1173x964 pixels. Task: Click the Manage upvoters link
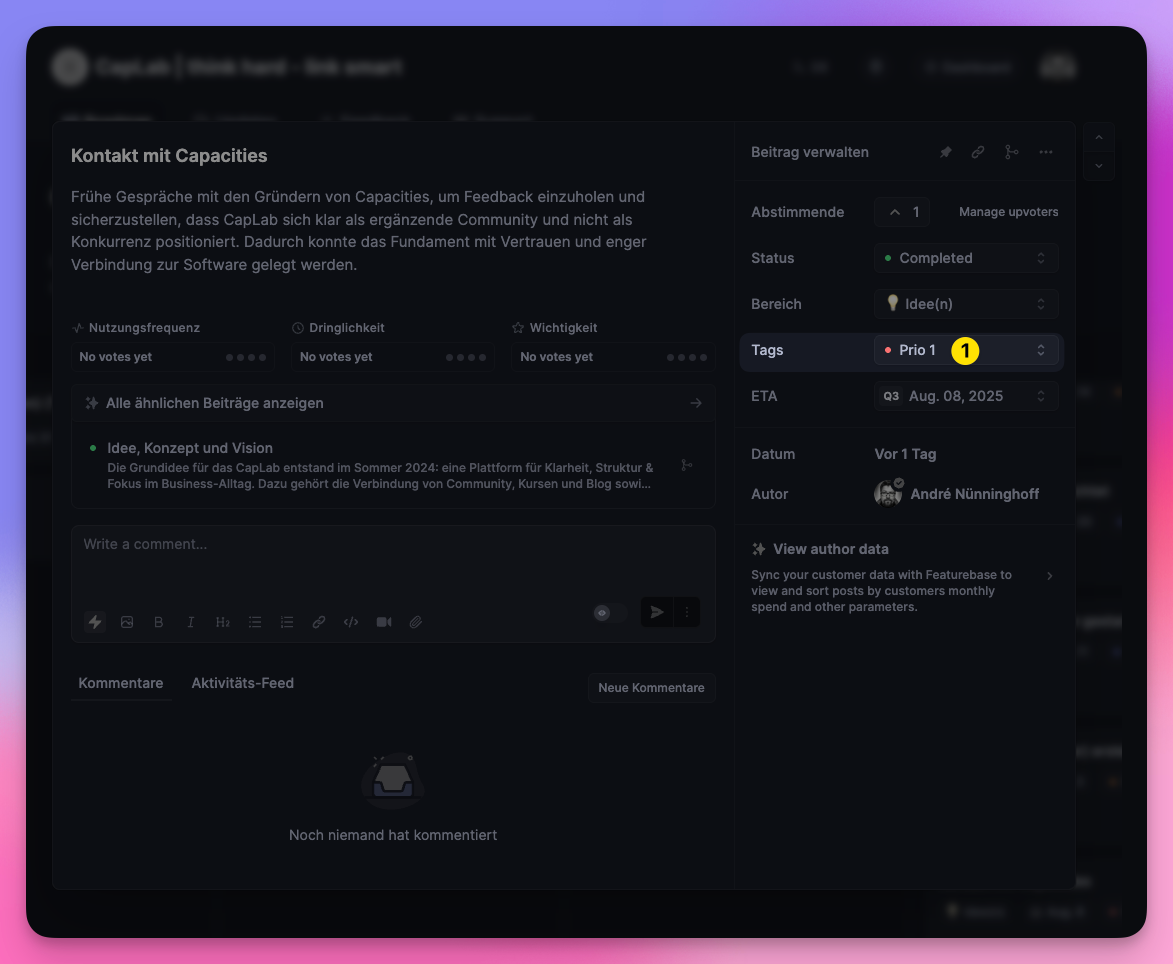click(1008, 212)
